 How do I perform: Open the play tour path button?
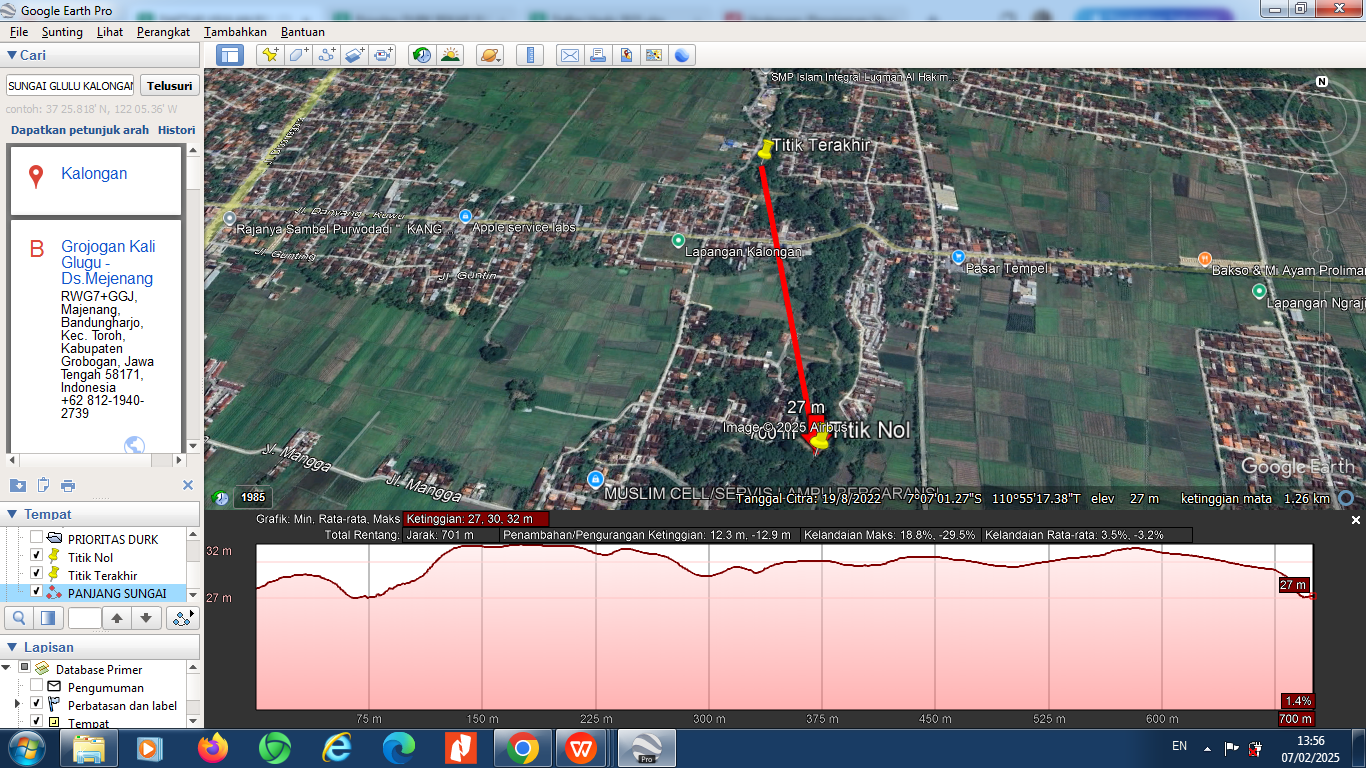tap(182, 618)
